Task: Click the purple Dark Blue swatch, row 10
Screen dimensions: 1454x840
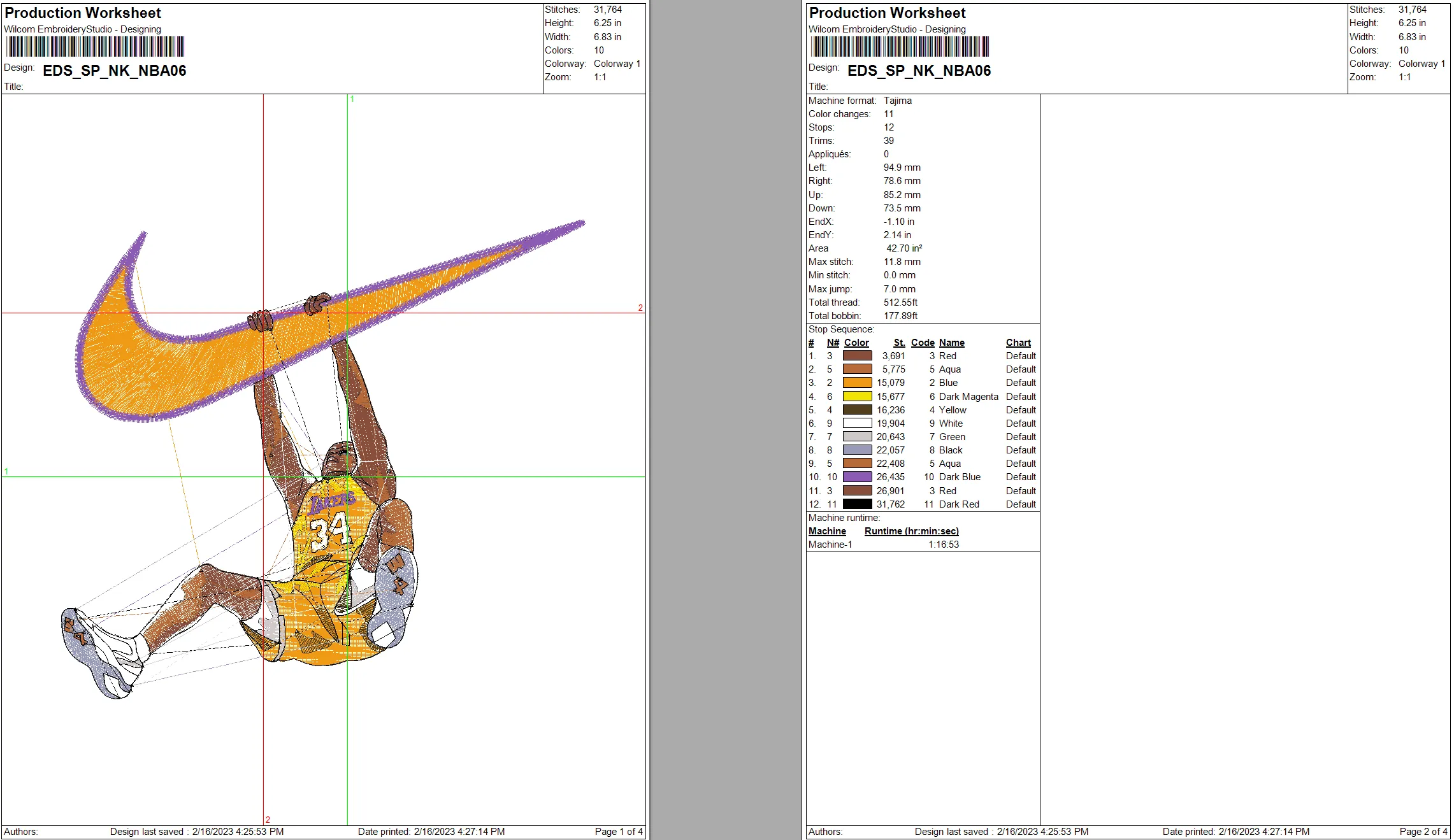Action: tap(857, 477)
